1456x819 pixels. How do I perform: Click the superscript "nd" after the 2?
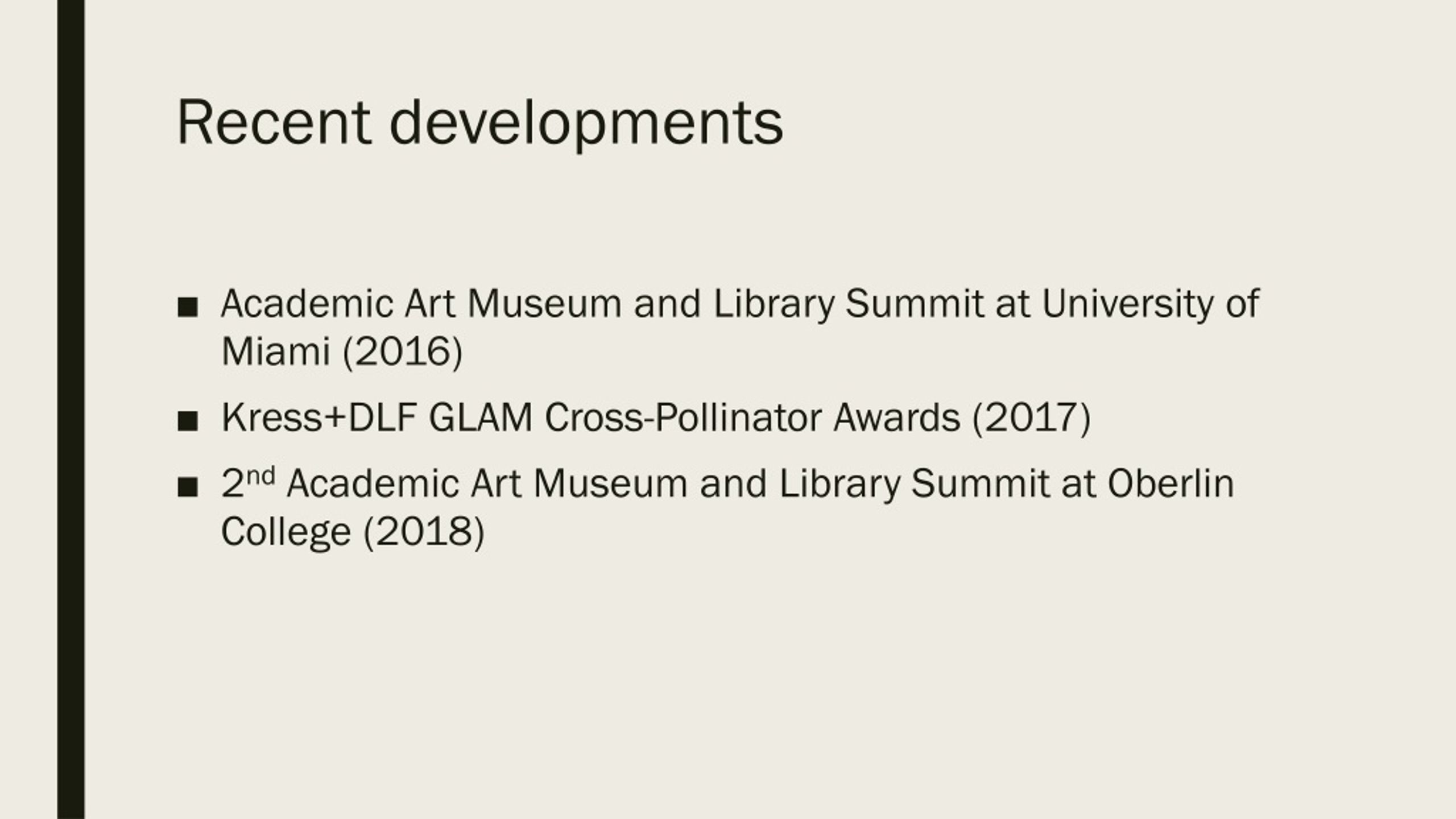261,476
